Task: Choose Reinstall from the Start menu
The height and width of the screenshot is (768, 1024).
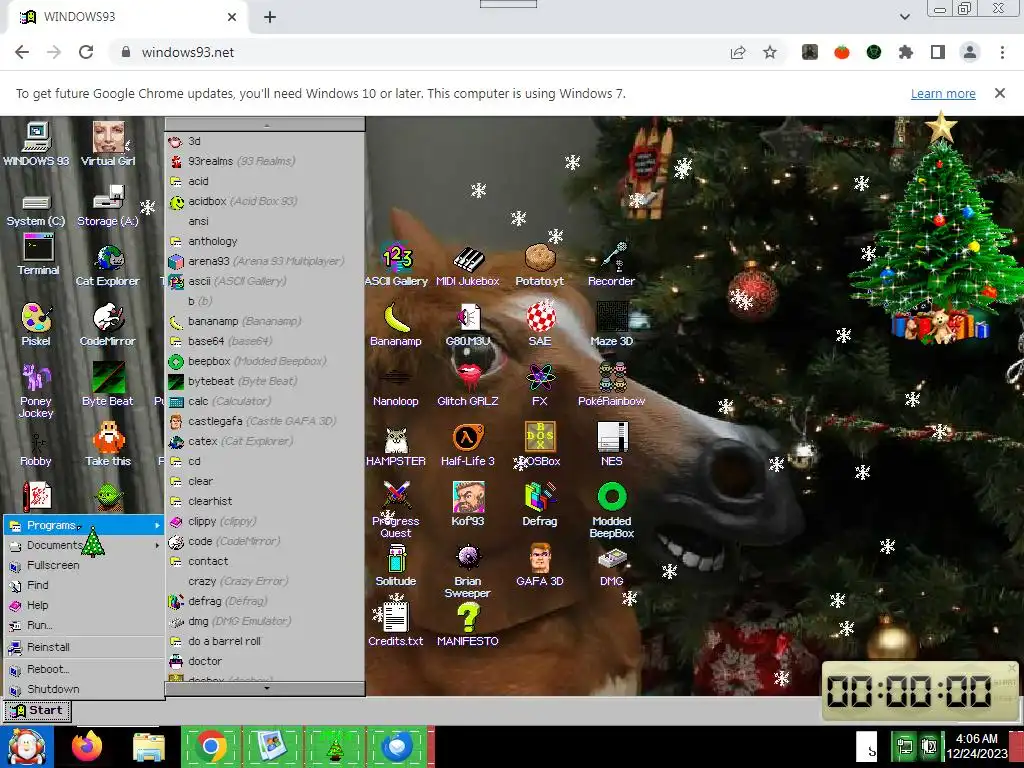Action: coord(84,647)
